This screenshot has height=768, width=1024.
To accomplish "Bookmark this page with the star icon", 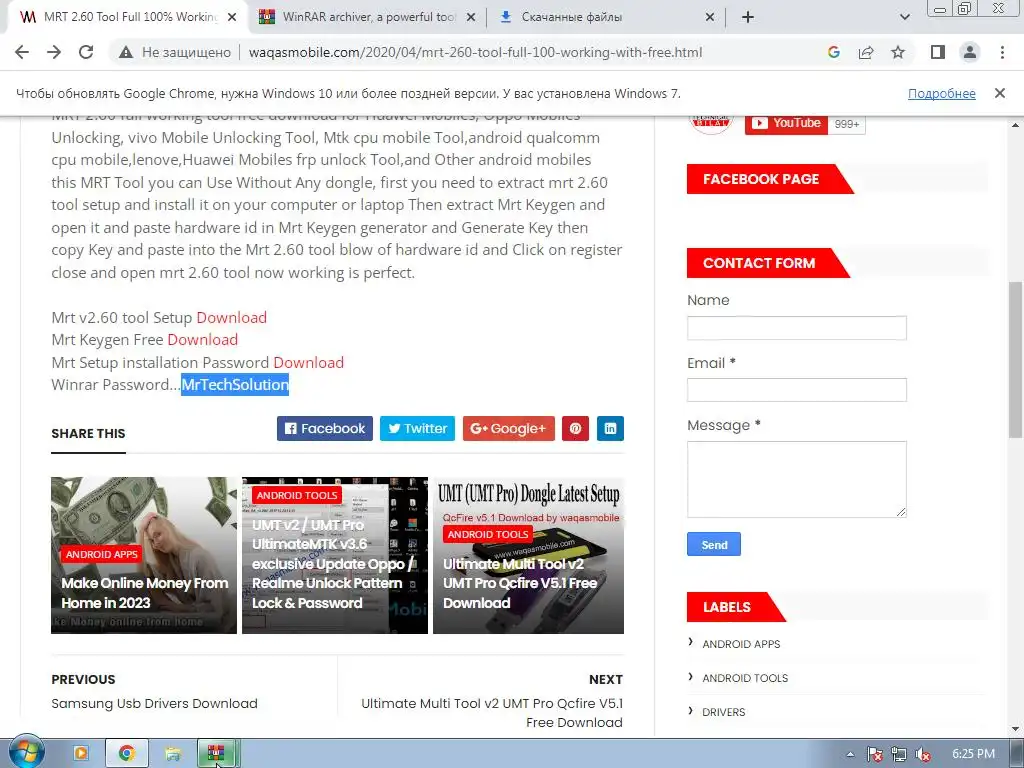I will click(898, 52).
